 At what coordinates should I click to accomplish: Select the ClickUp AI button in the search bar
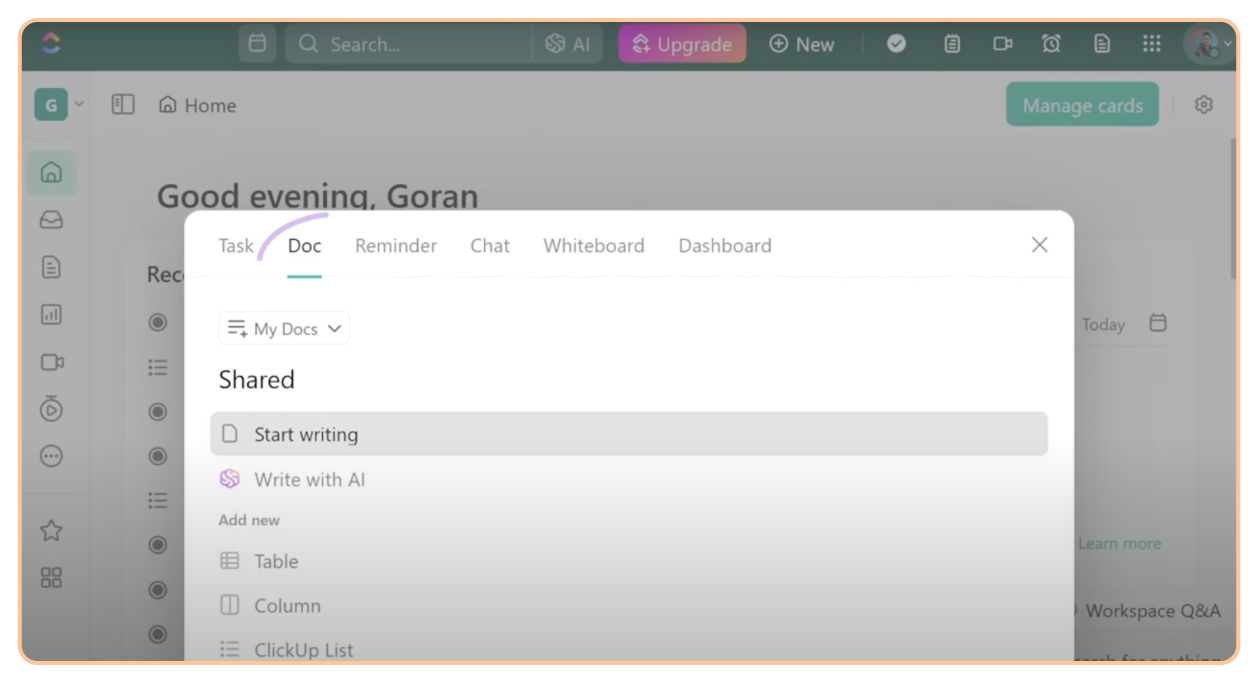pos(566,43)
